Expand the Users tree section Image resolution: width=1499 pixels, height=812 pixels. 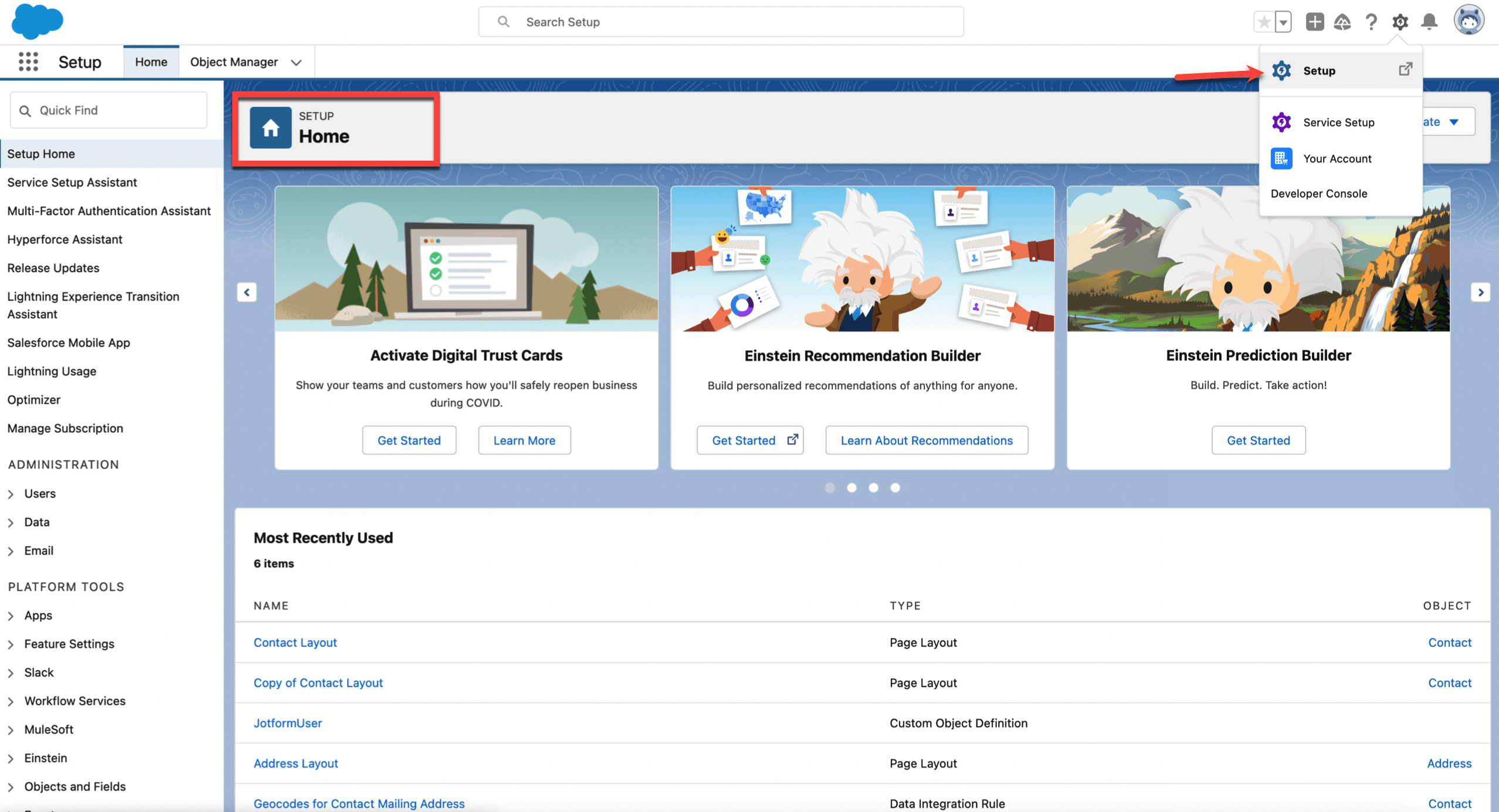11,494
